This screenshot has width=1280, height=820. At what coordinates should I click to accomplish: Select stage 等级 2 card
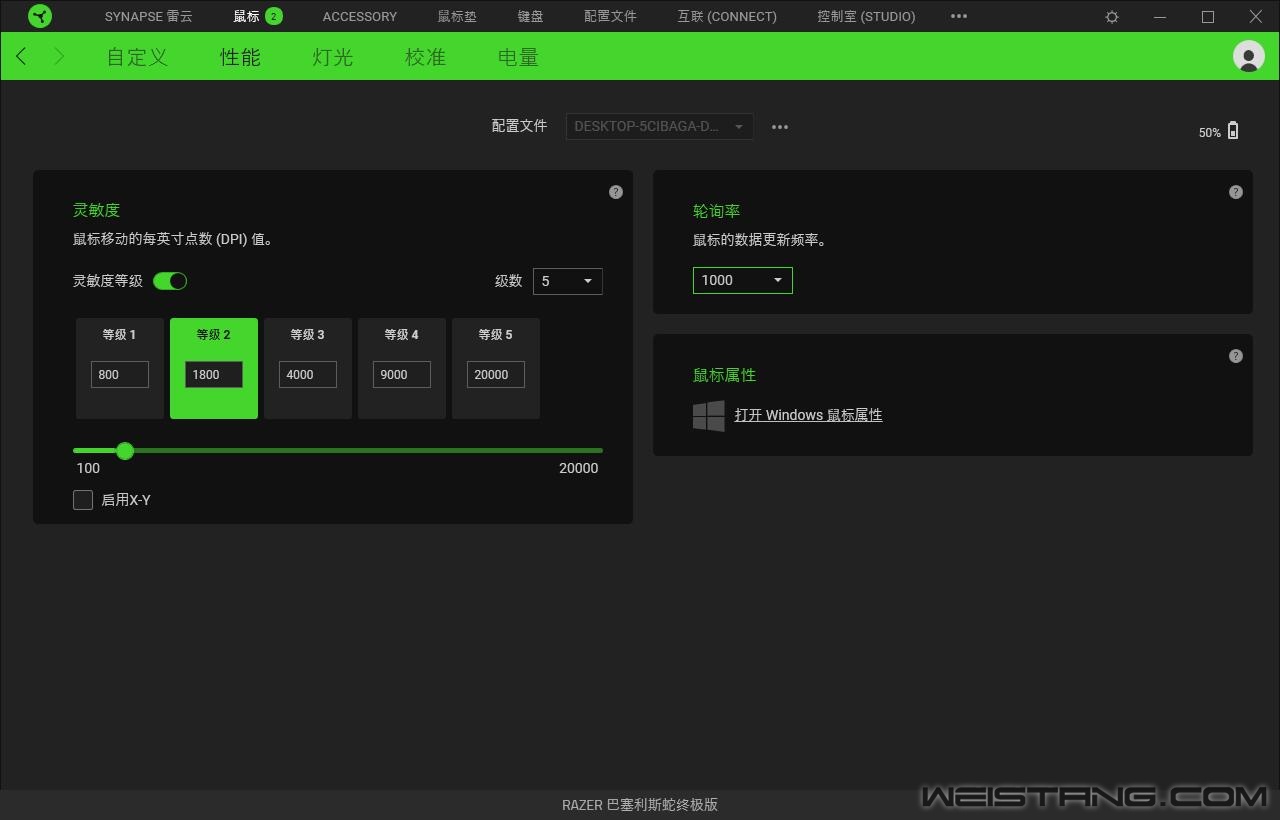(214, 368)
